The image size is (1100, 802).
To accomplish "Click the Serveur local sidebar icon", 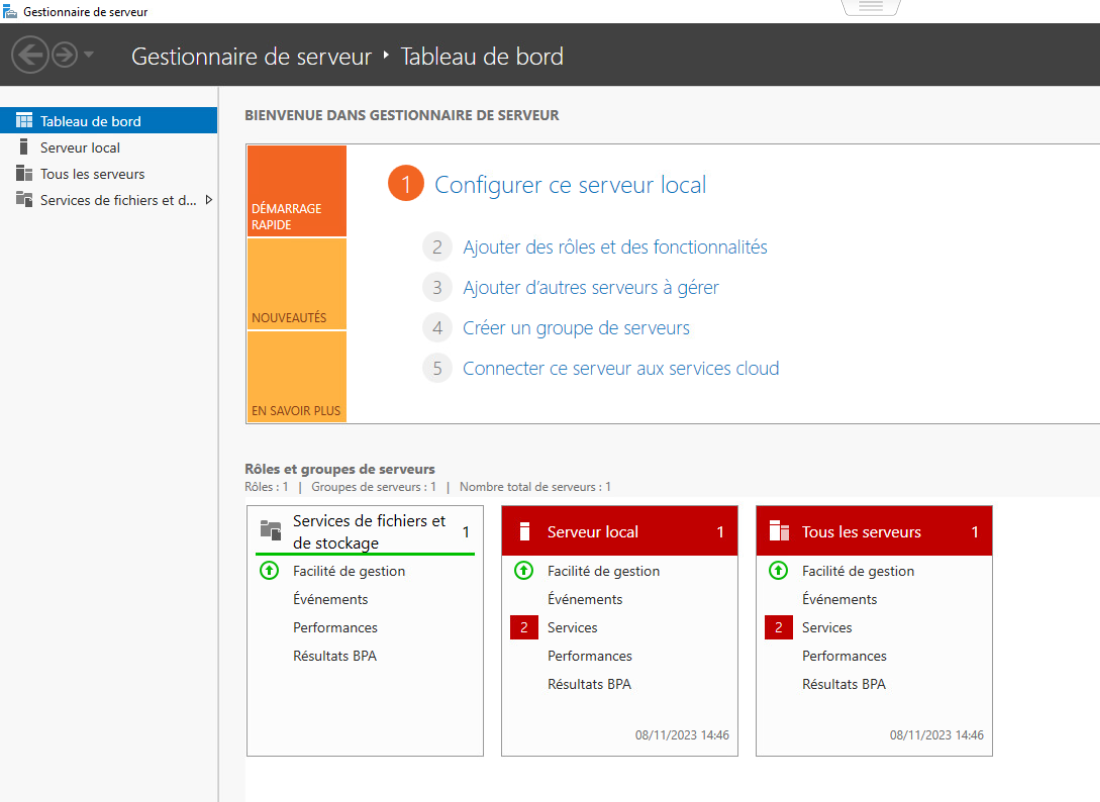I will (x=24, y=147).
